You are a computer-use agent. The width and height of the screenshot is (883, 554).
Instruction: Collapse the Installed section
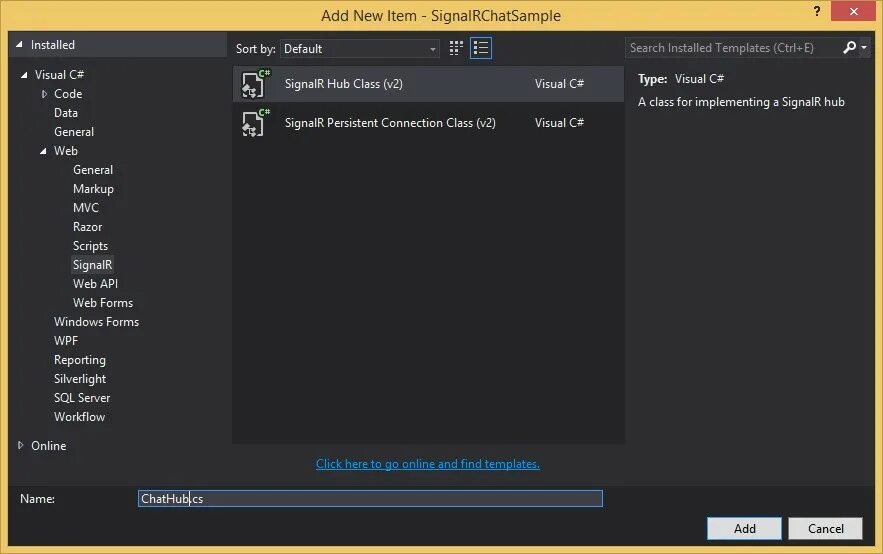pyautogui.click(x=20, y=44)
